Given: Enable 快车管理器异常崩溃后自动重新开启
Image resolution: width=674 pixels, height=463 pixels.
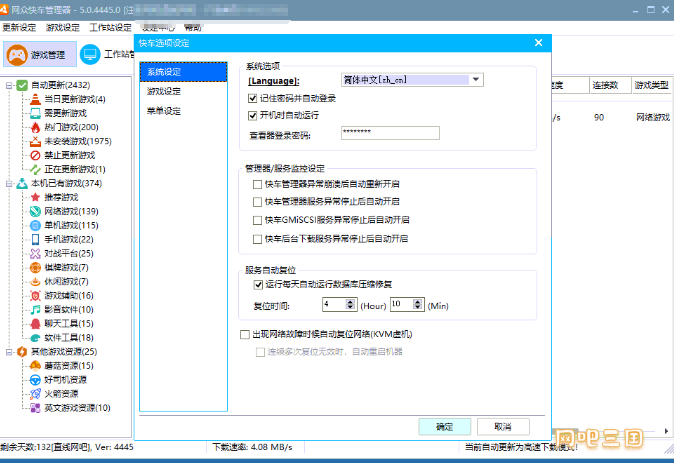Looking at the screenshot, I should [x=257, y=184].
